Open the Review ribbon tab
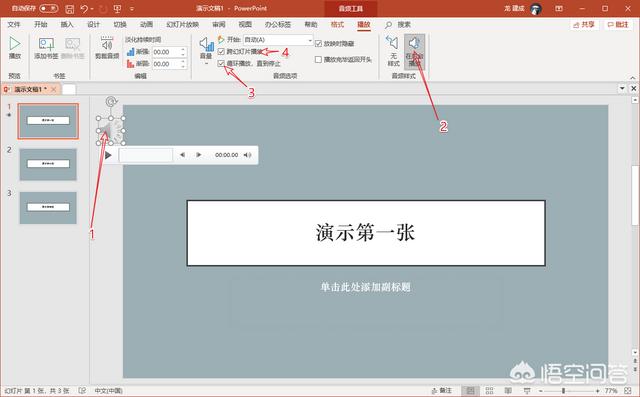The image size is (640, 397). [219, 24]
